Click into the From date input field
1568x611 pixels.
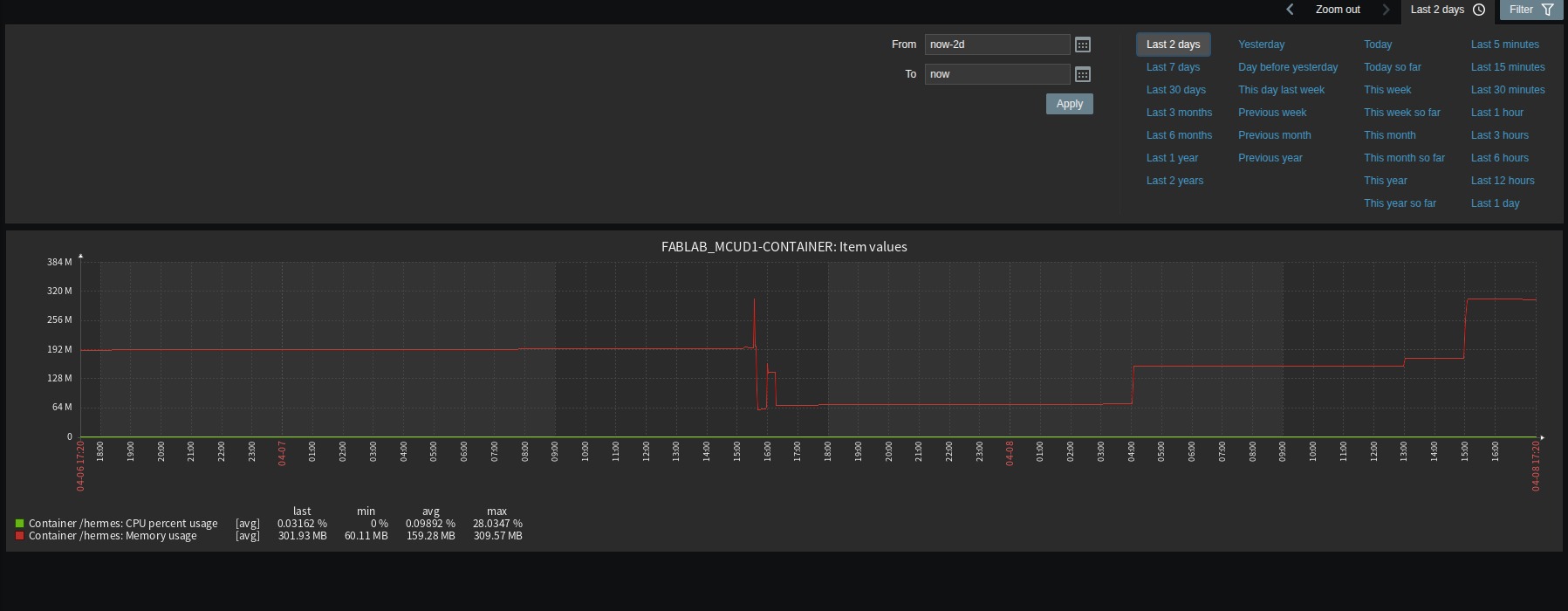(996, 45)
